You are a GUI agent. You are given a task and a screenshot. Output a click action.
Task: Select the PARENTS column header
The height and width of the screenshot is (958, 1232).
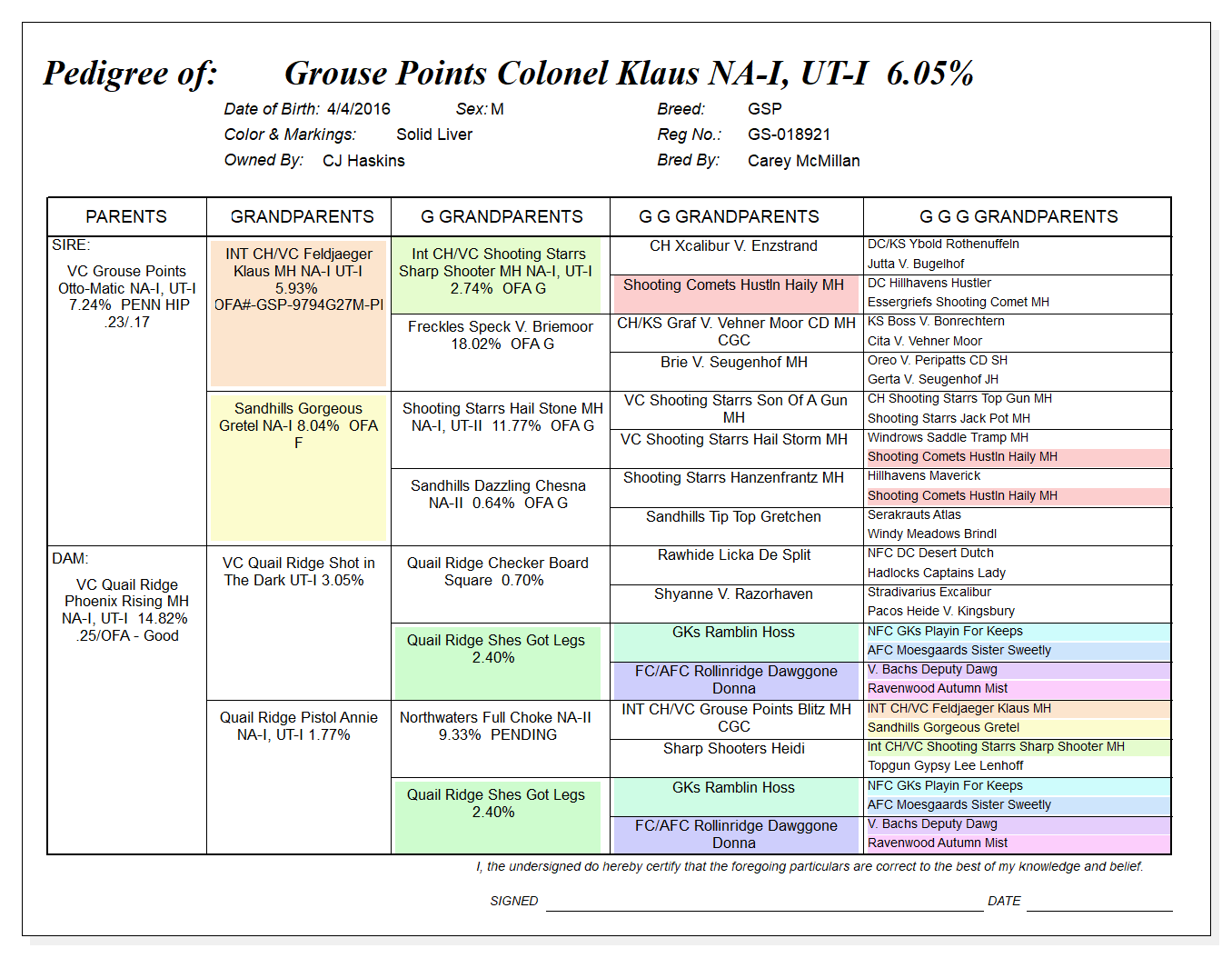coord(126,216)
